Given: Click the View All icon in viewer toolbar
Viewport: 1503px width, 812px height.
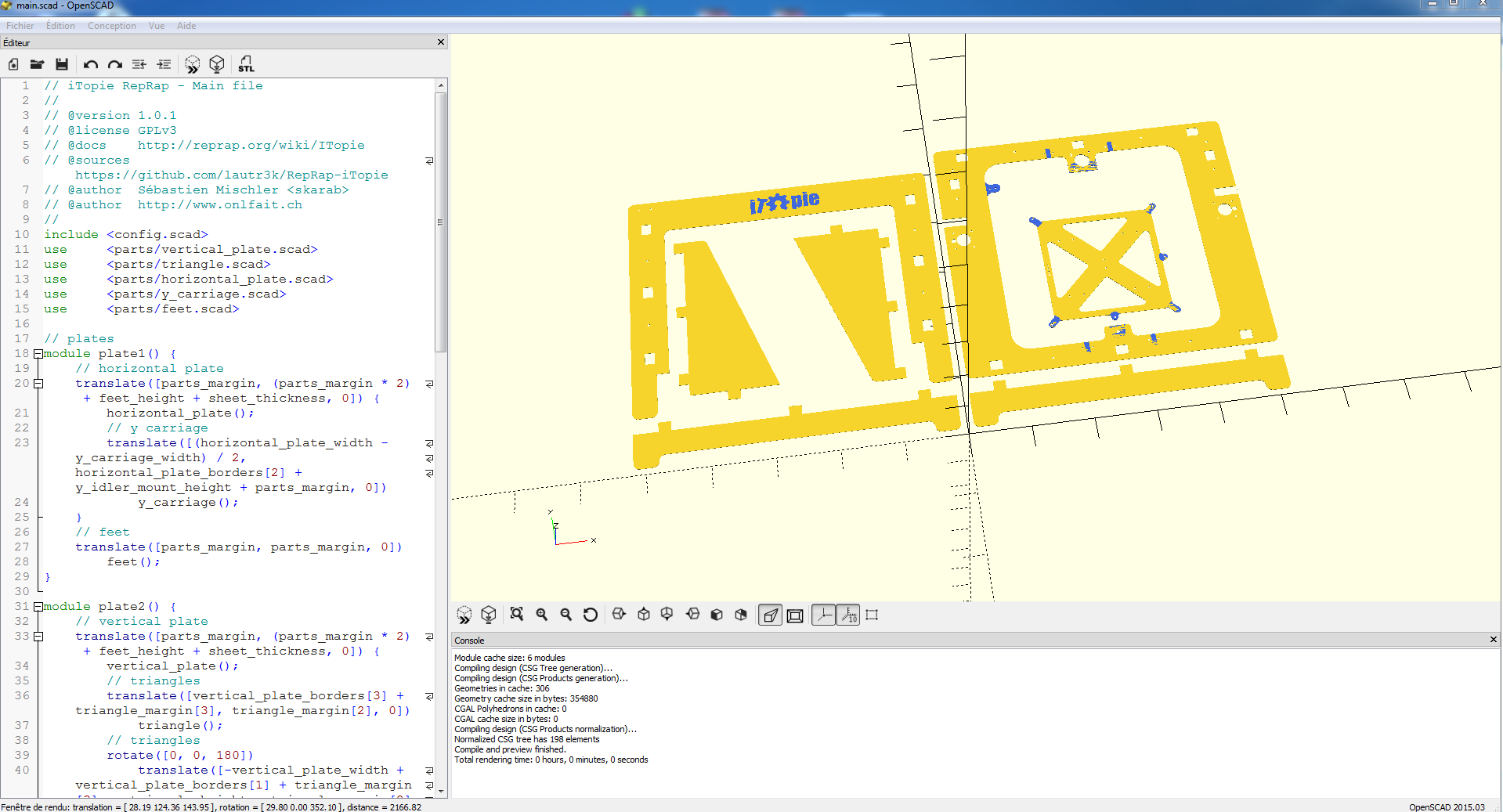Looking at the screenshot, I should (517, 615).
